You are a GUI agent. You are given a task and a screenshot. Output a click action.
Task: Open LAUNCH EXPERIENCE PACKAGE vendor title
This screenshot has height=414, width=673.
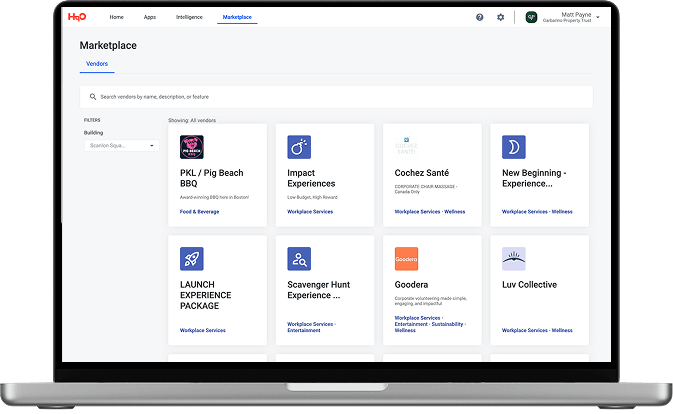point(206,295)
